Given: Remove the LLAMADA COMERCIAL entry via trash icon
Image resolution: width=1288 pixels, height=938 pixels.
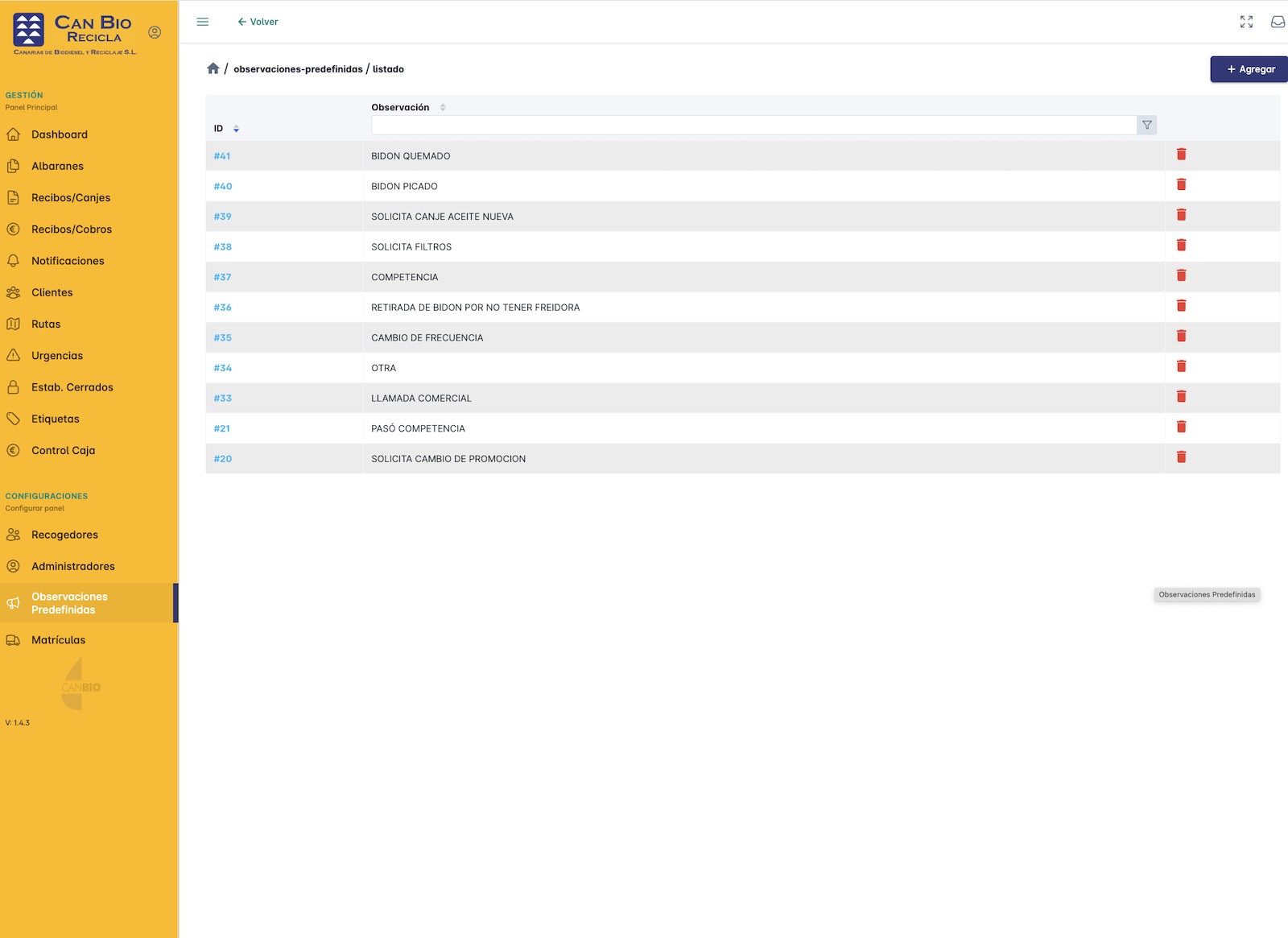Looking at the screenshot, I should click(x=1181, y=397).
